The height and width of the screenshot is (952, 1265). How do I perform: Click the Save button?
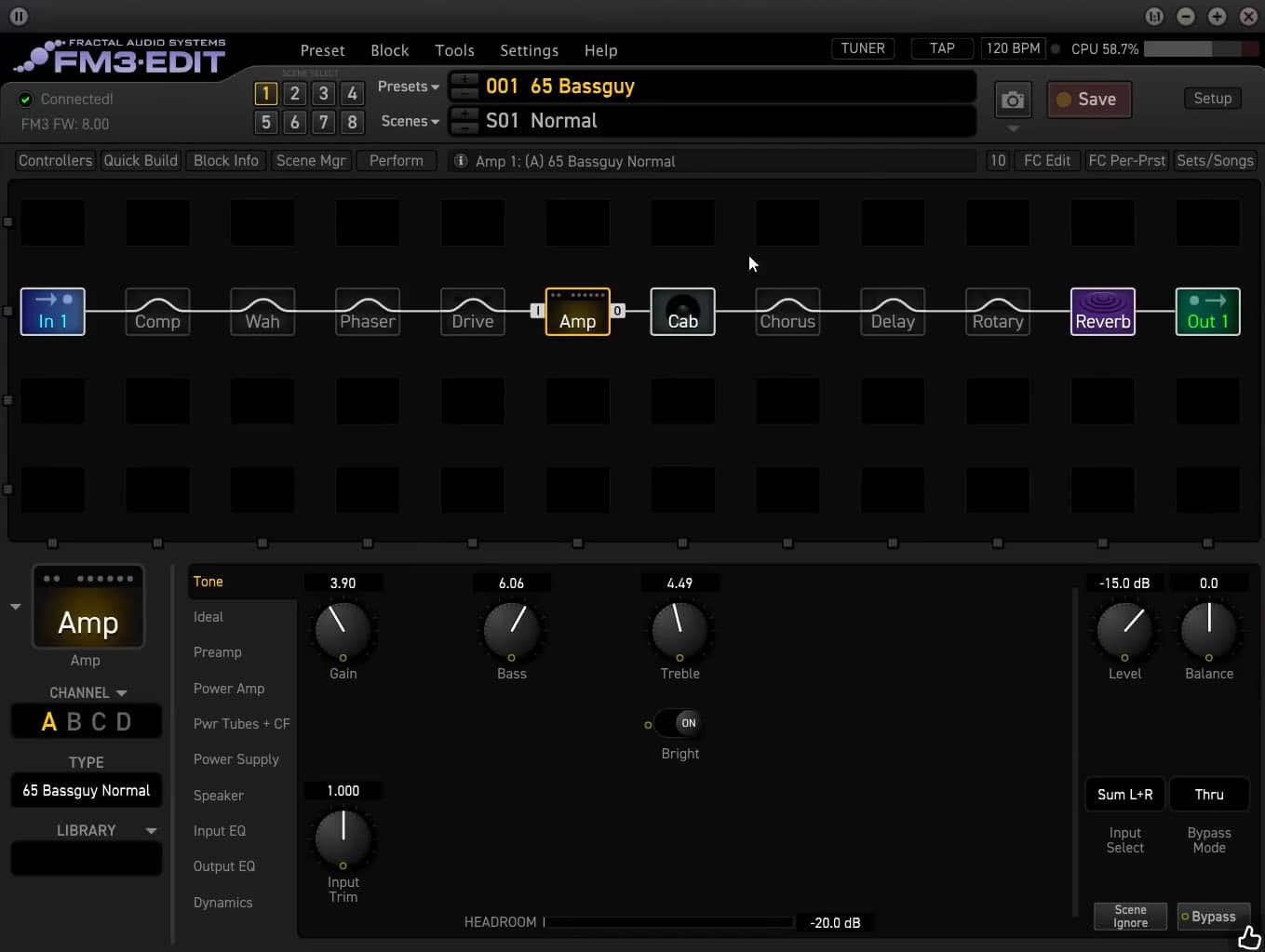point(1089,100)
